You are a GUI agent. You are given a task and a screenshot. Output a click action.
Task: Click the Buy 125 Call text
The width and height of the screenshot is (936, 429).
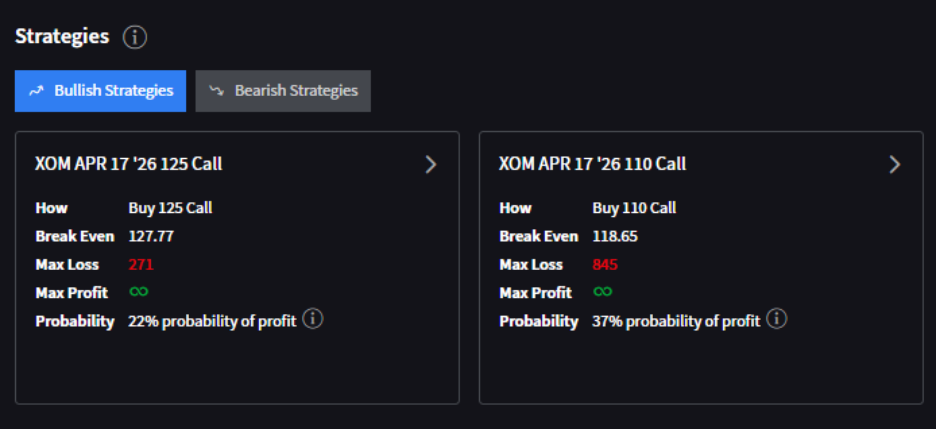point(170,208)
